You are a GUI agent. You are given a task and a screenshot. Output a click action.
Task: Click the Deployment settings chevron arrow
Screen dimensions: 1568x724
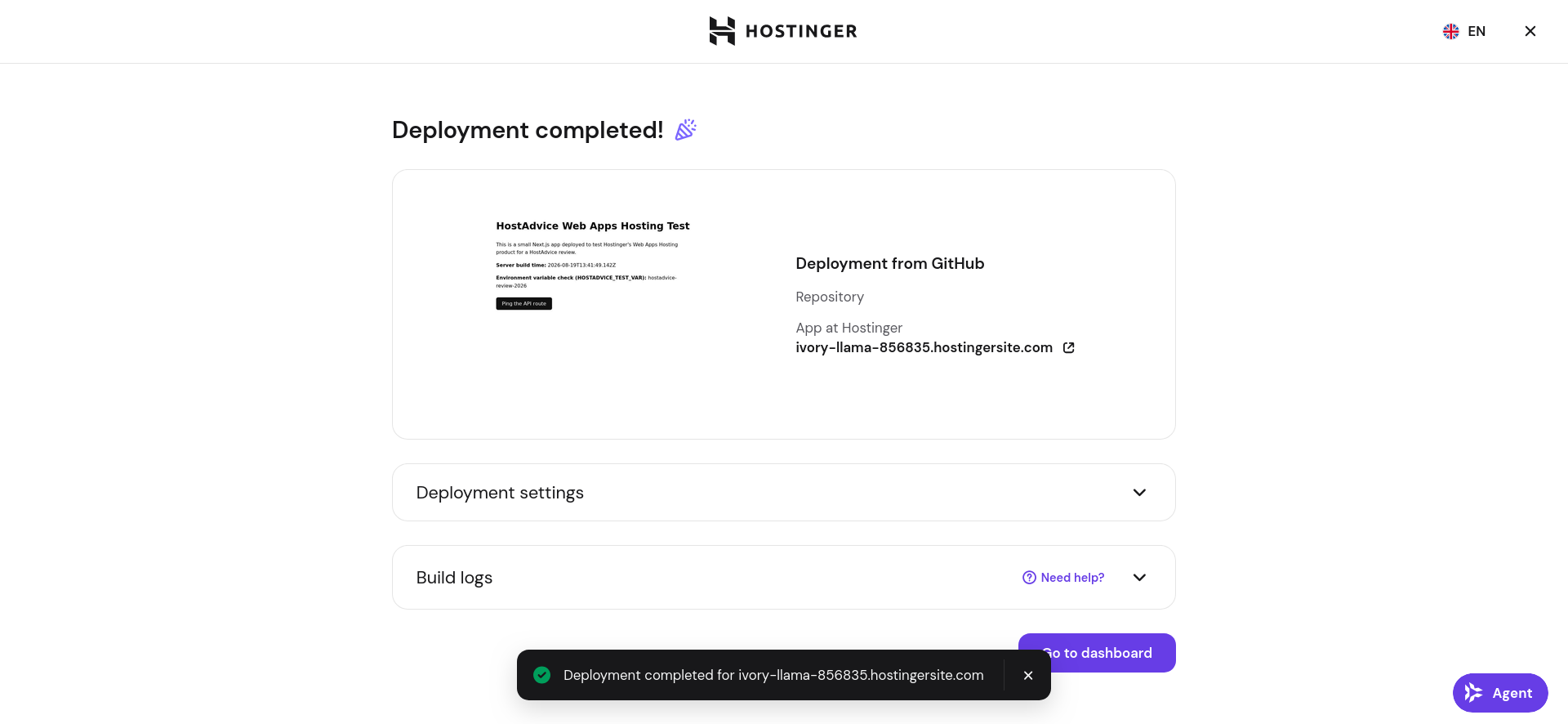tap(1139, 493)
